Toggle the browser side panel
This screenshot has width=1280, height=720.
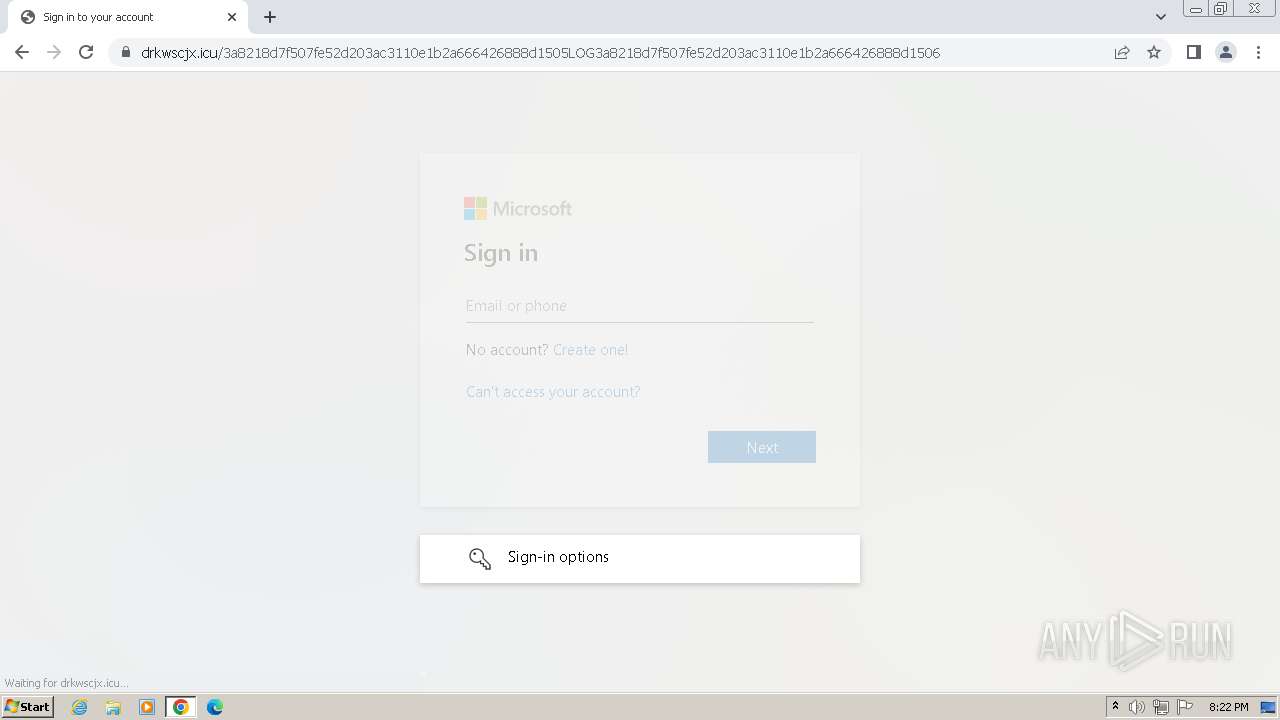[x=1193, y=52]
